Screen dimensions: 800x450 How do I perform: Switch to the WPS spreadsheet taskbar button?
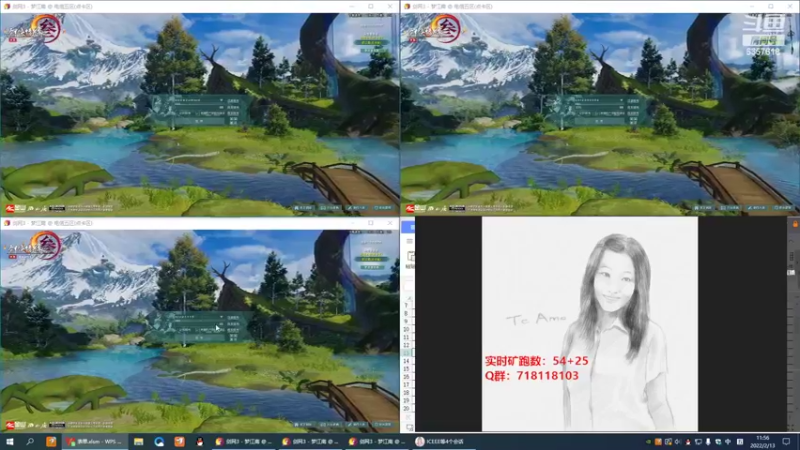tap(93, 441)
